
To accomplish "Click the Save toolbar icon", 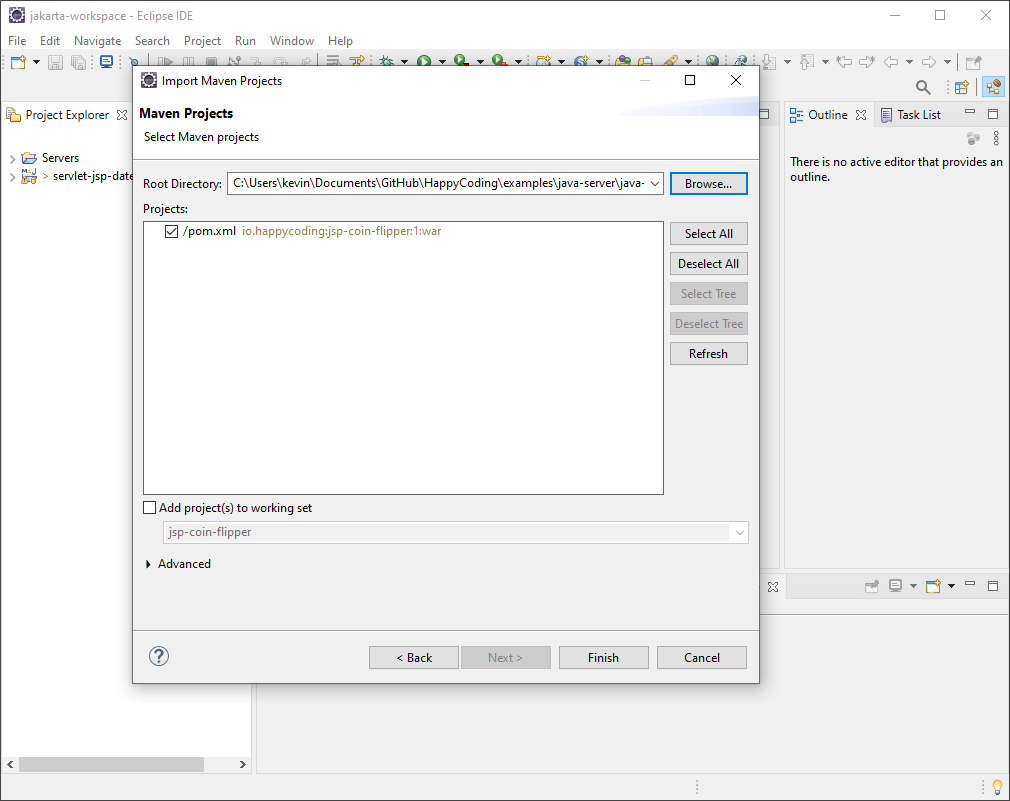I will tap(54, 62).
